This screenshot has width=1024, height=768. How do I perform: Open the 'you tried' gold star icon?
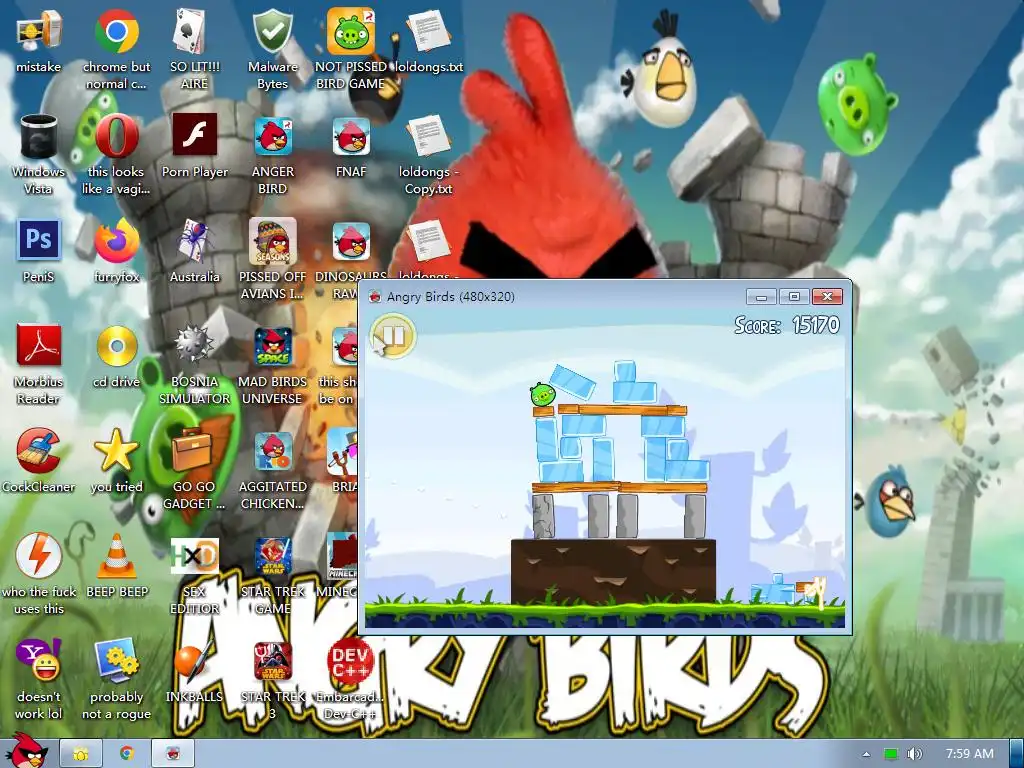click(116, 460)
